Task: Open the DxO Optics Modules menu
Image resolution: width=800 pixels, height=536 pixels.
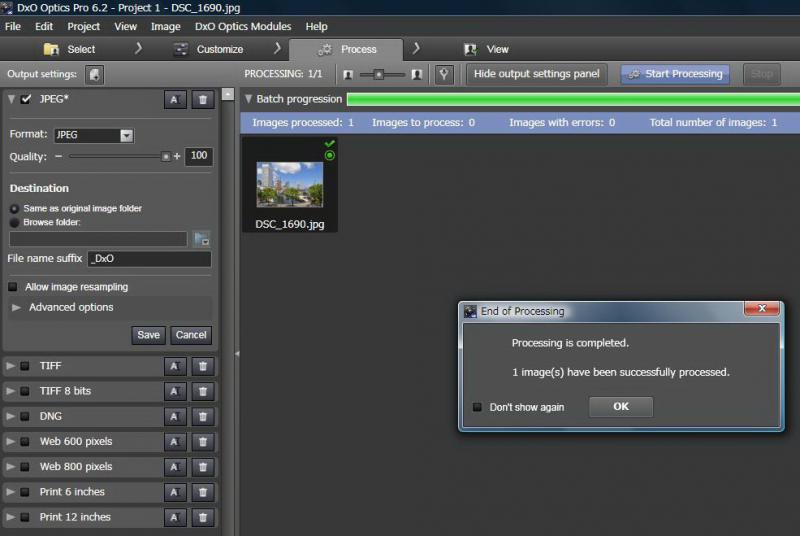Action: pos(243,27)
